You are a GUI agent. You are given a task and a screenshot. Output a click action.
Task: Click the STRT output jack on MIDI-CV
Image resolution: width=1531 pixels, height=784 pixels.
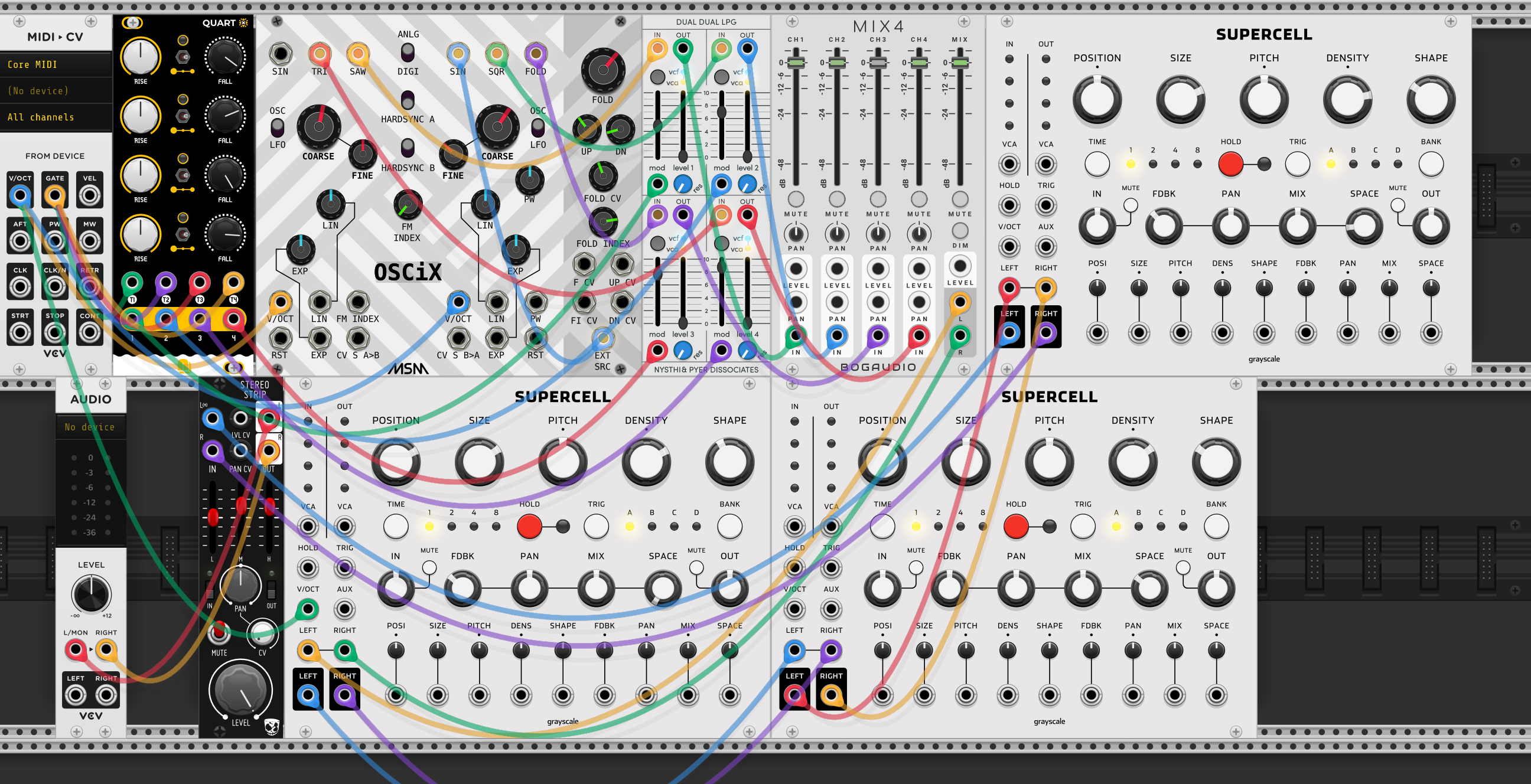pyautogui.click(x=20, y=332)
